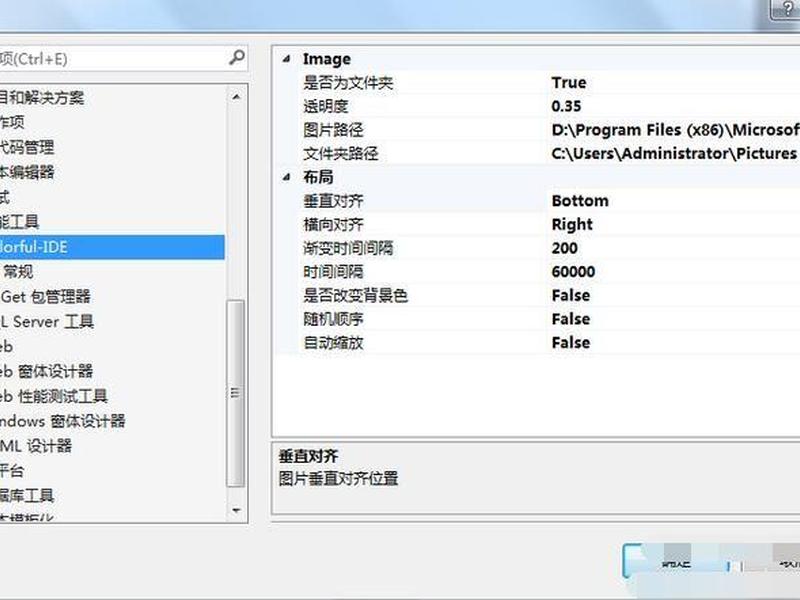Focus the options search box (Ctrl+E)
800x600 pixels.
(122, 59)
